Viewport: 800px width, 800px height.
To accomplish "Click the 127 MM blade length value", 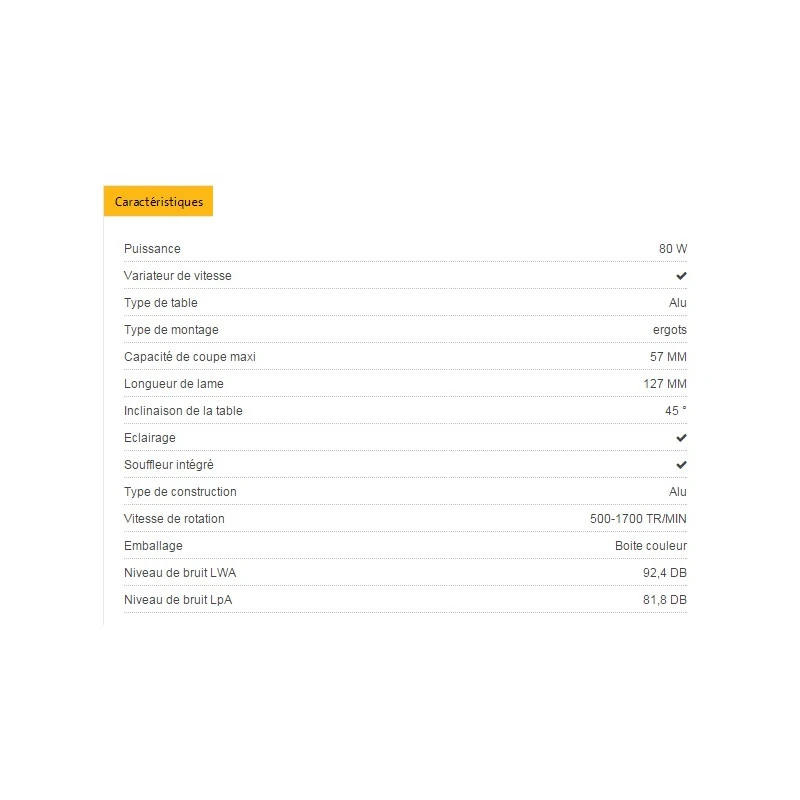I will [665, 383].
